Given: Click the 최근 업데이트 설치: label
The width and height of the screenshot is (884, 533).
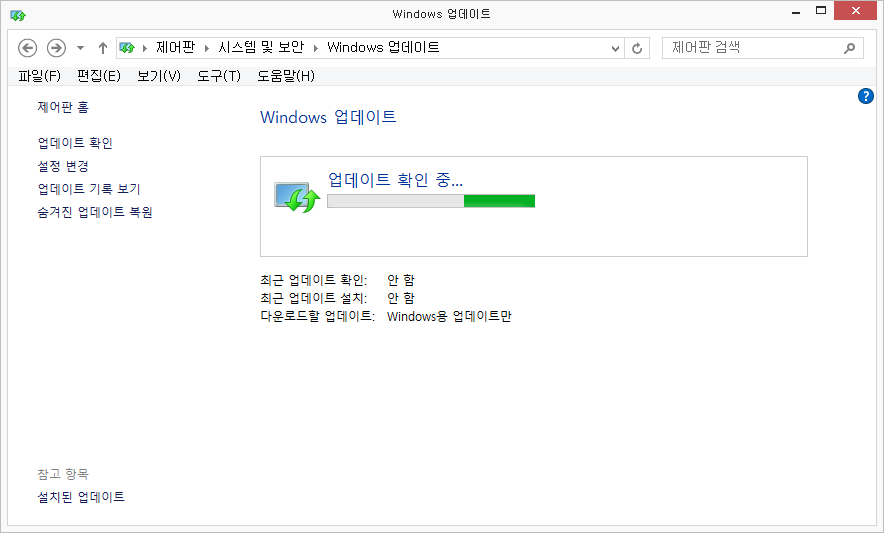Looking at the screenshot, I should point(314,298).
